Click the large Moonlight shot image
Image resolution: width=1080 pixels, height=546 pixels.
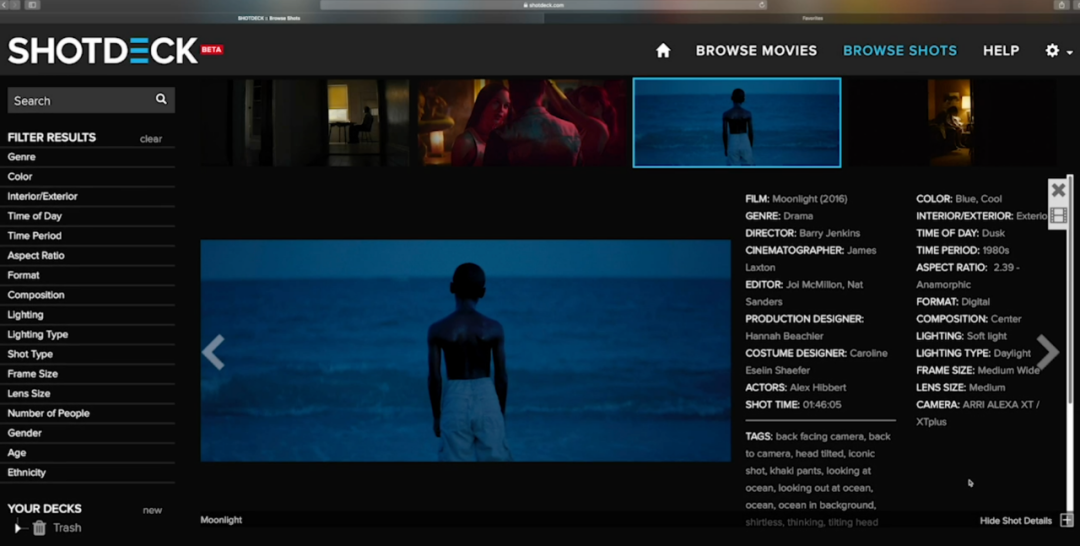click(466, 350)
